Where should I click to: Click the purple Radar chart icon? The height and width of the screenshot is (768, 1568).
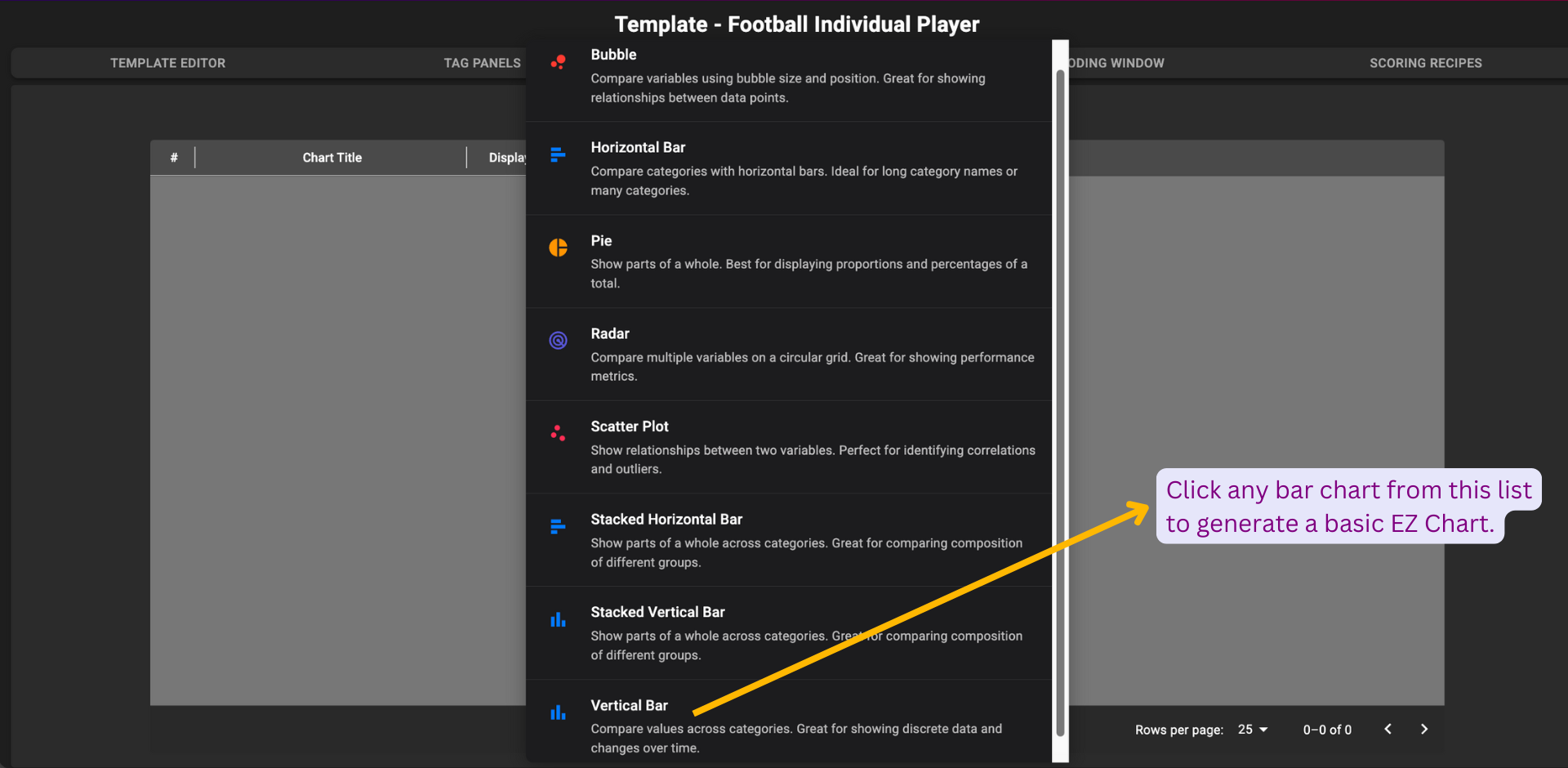pyautogui.click(x=558, y=340)
